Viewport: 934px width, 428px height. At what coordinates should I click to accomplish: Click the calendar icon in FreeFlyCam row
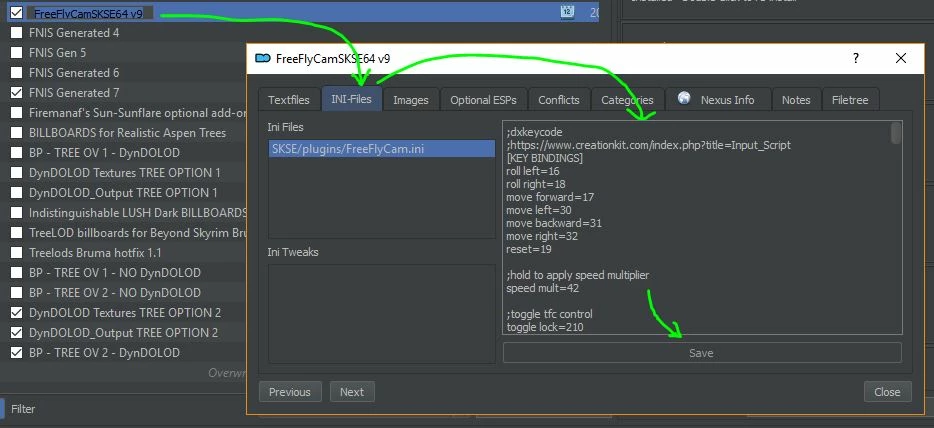[567, 13]
